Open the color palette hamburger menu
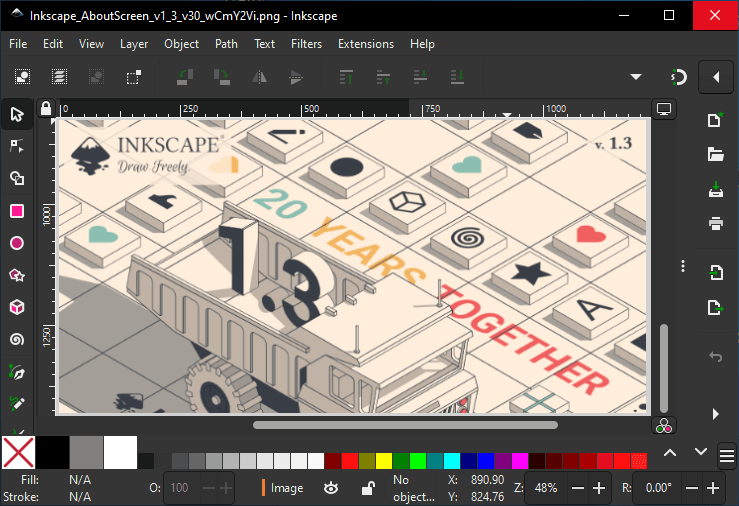Screen dimensions: 739x506 click(x=727, y=453)
